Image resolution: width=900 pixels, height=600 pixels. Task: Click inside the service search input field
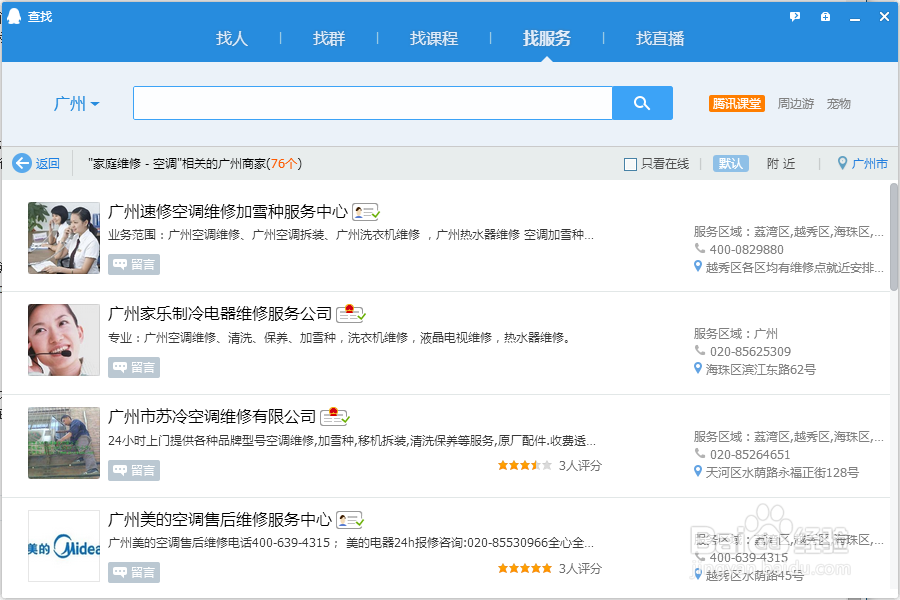[x=373, y=103]
